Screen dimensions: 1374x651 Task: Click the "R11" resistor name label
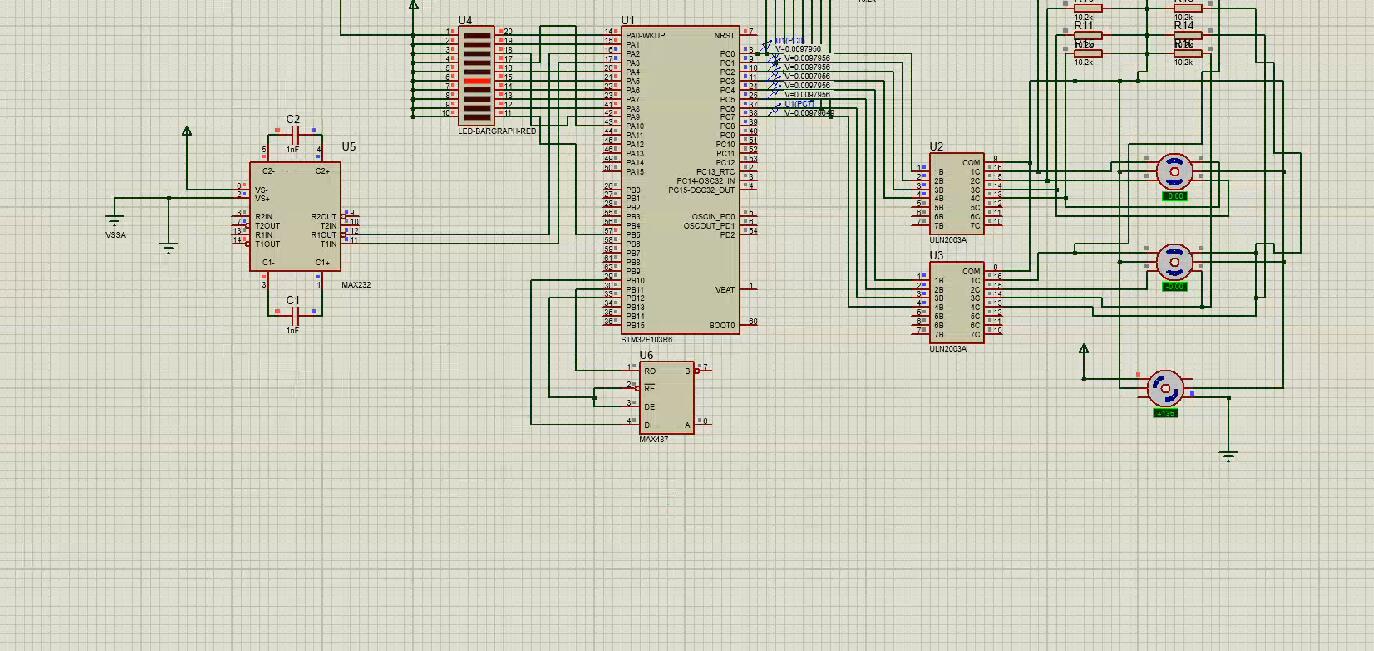pyautogui.click(x=1084, y=25)
